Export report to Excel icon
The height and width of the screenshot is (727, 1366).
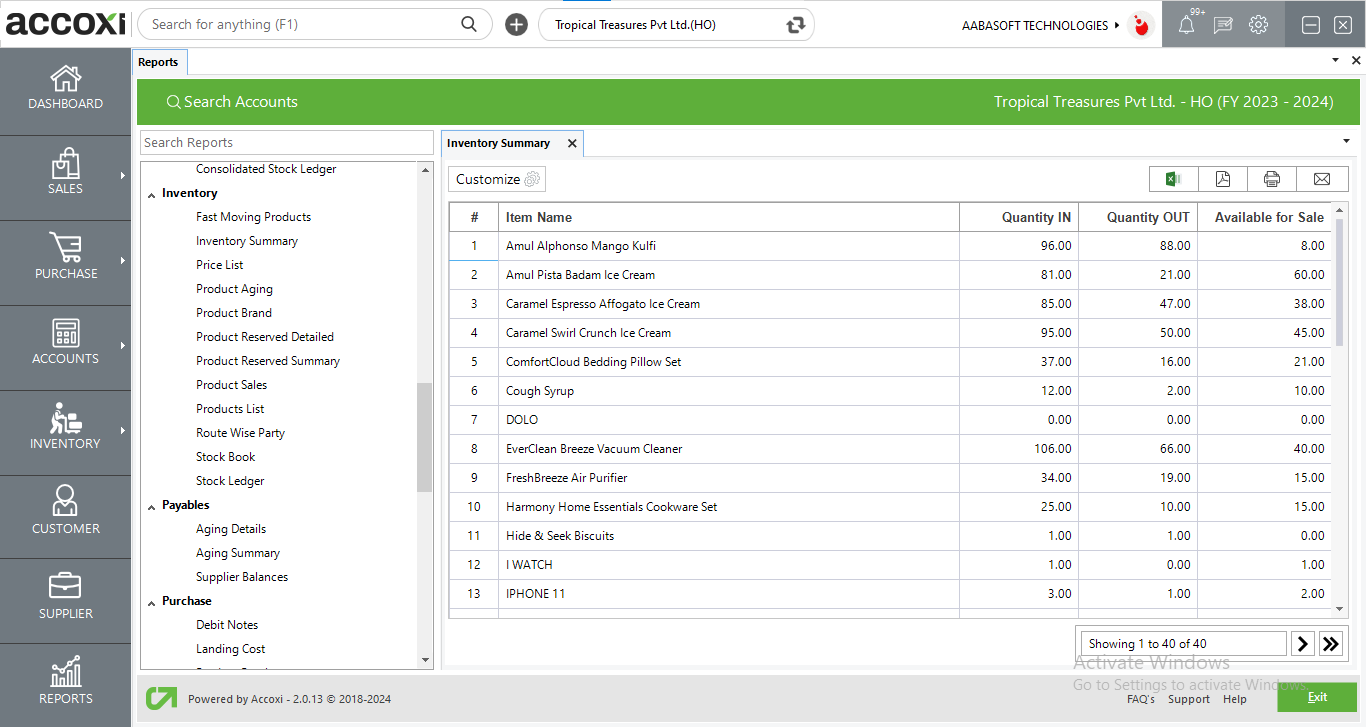[x=1173, y=179]
